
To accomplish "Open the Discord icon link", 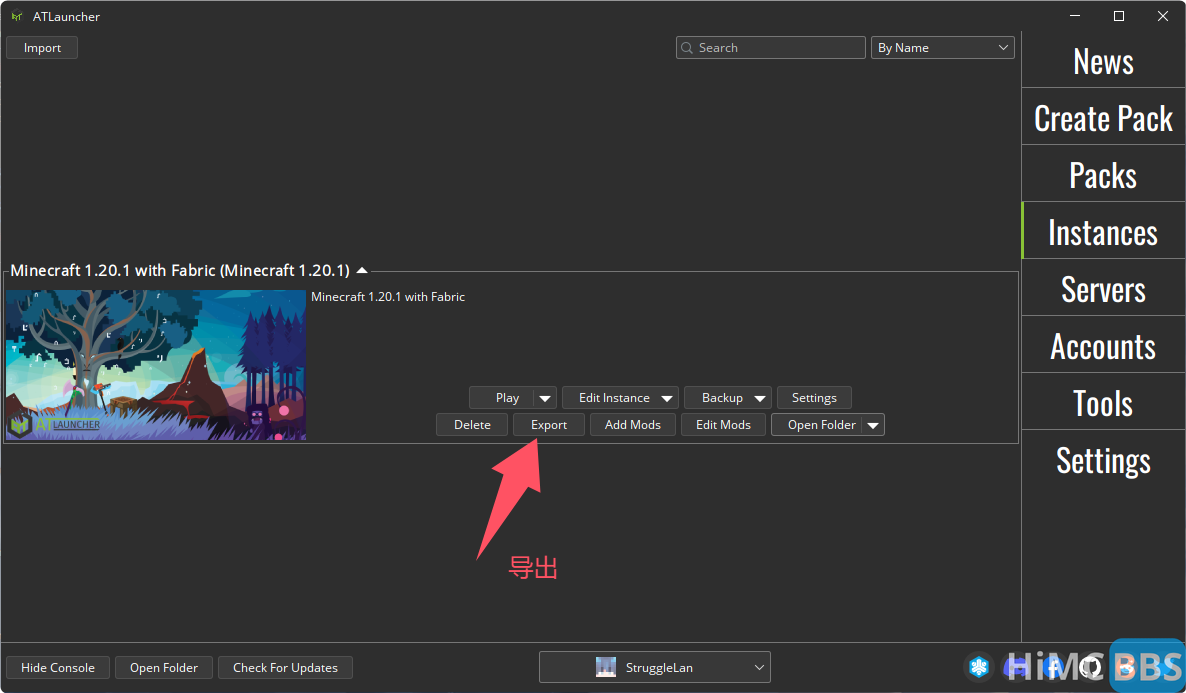I will pos(1016,667).
